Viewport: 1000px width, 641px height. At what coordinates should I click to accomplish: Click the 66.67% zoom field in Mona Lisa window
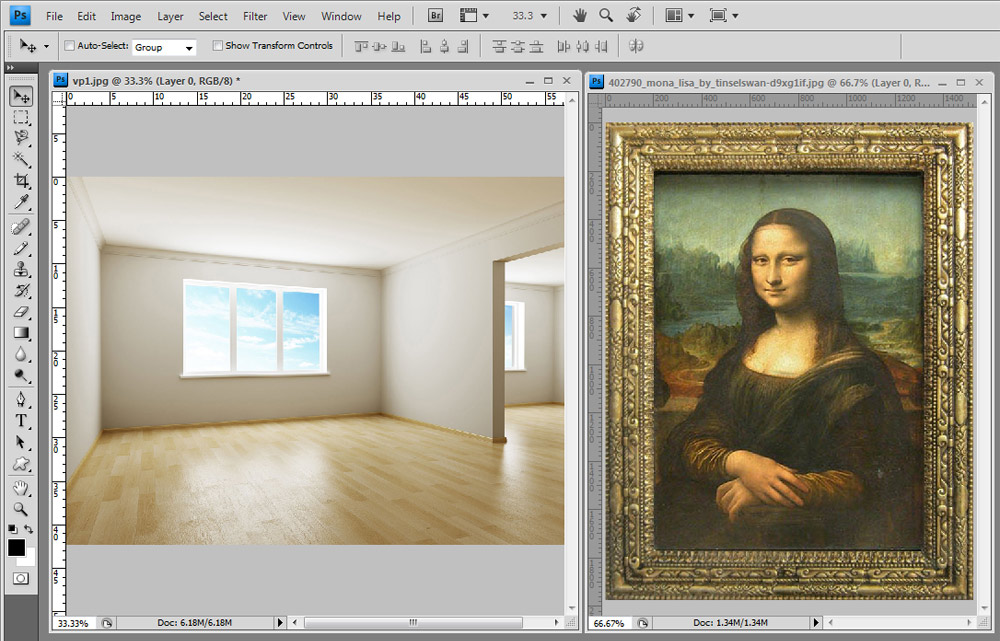tap(609, 623)
